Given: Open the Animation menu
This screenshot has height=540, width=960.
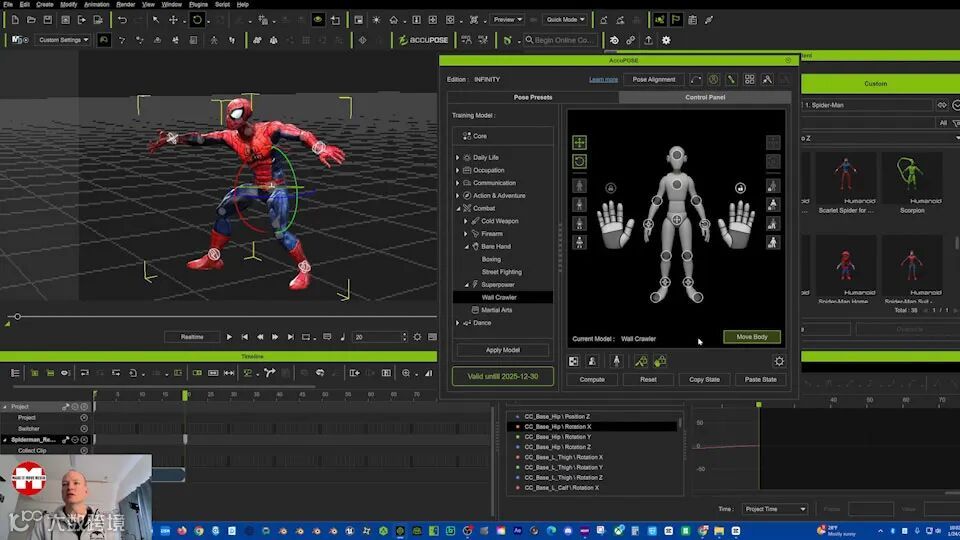Looking at the screenshot, I should (x=96, y=4).
